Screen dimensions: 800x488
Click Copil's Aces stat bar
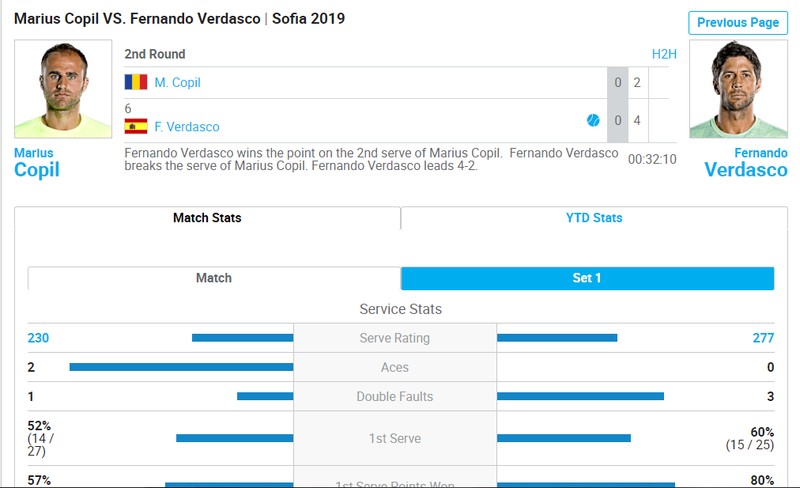coord(181,367)
